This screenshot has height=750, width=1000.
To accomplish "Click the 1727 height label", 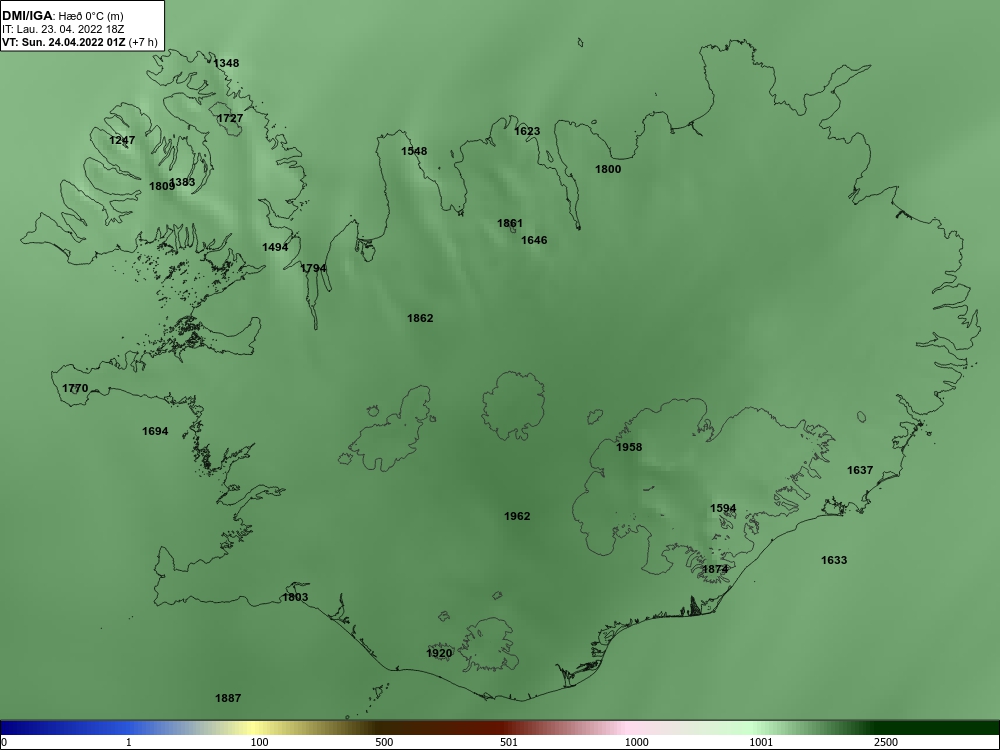I will pos(230,119).
